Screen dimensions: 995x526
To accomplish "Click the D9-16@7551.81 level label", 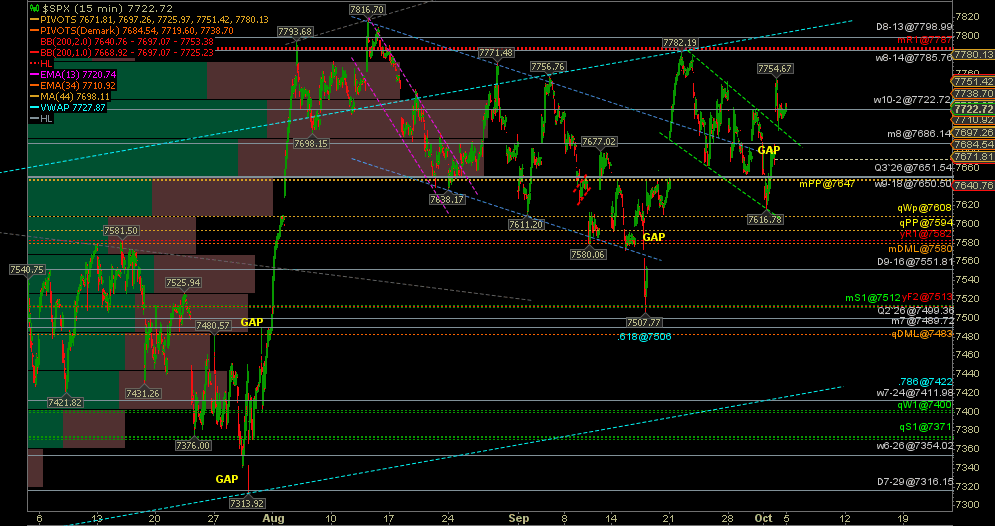I will click(x=914, y=261).
